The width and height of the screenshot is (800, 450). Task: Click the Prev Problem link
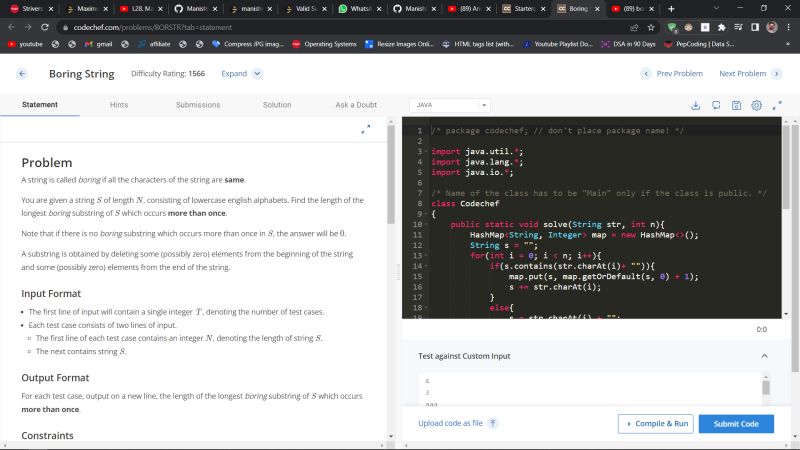(672, 74)
